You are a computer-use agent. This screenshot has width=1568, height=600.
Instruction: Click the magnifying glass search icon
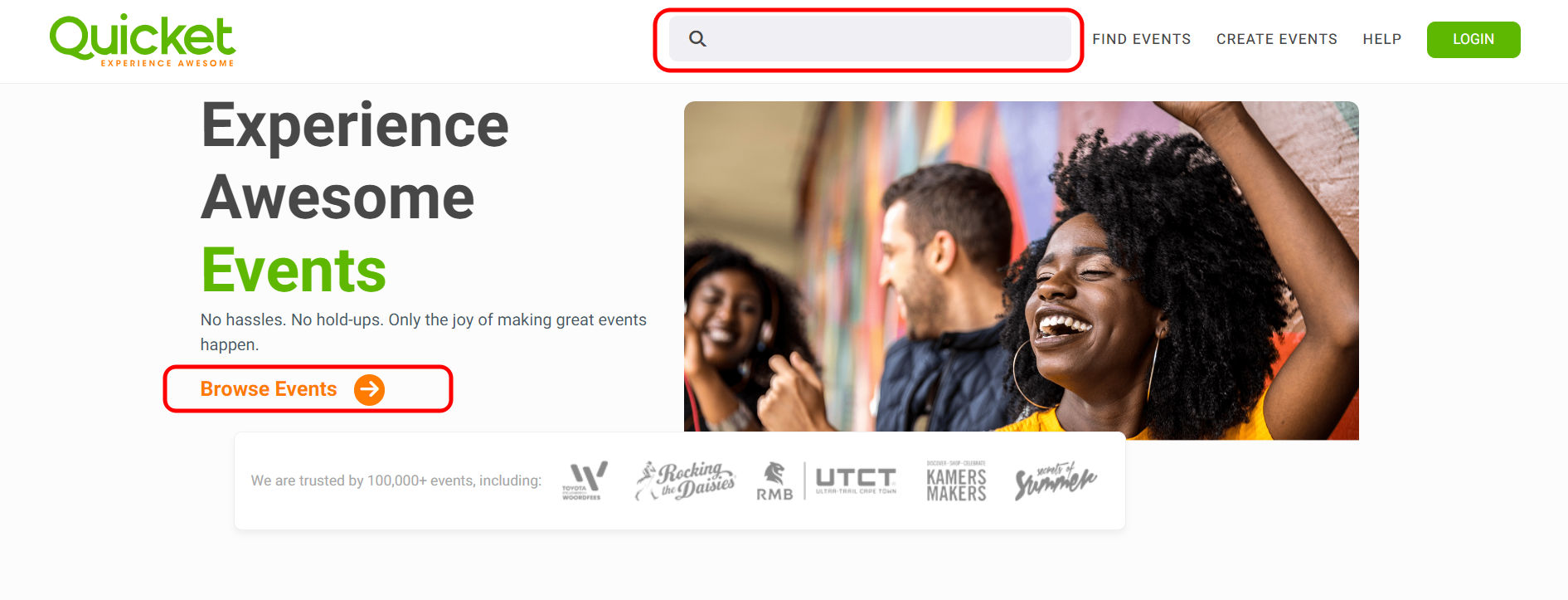click(x=697, y=39)
